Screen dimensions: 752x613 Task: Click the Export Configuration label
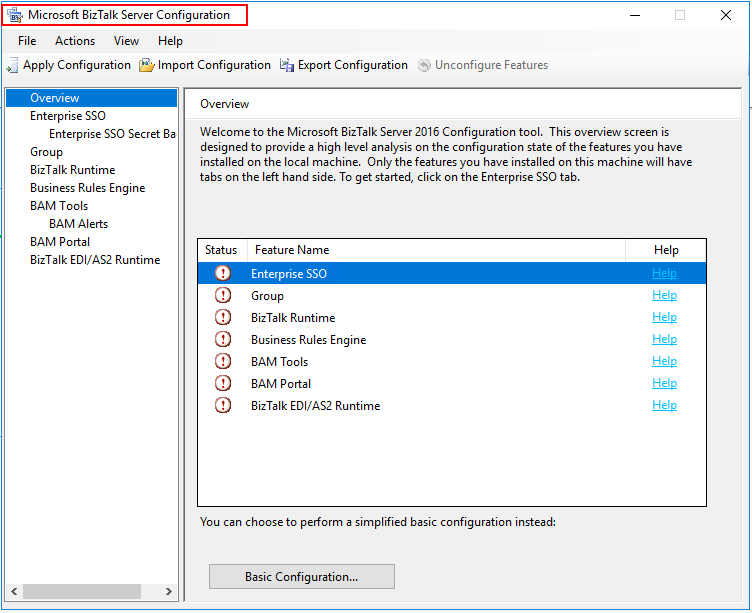pos(352,65)
